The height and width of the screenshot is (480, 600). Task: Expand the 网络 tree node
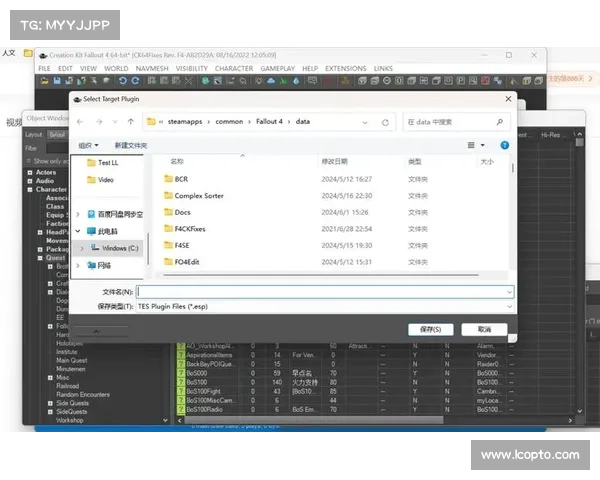point(78,265)
